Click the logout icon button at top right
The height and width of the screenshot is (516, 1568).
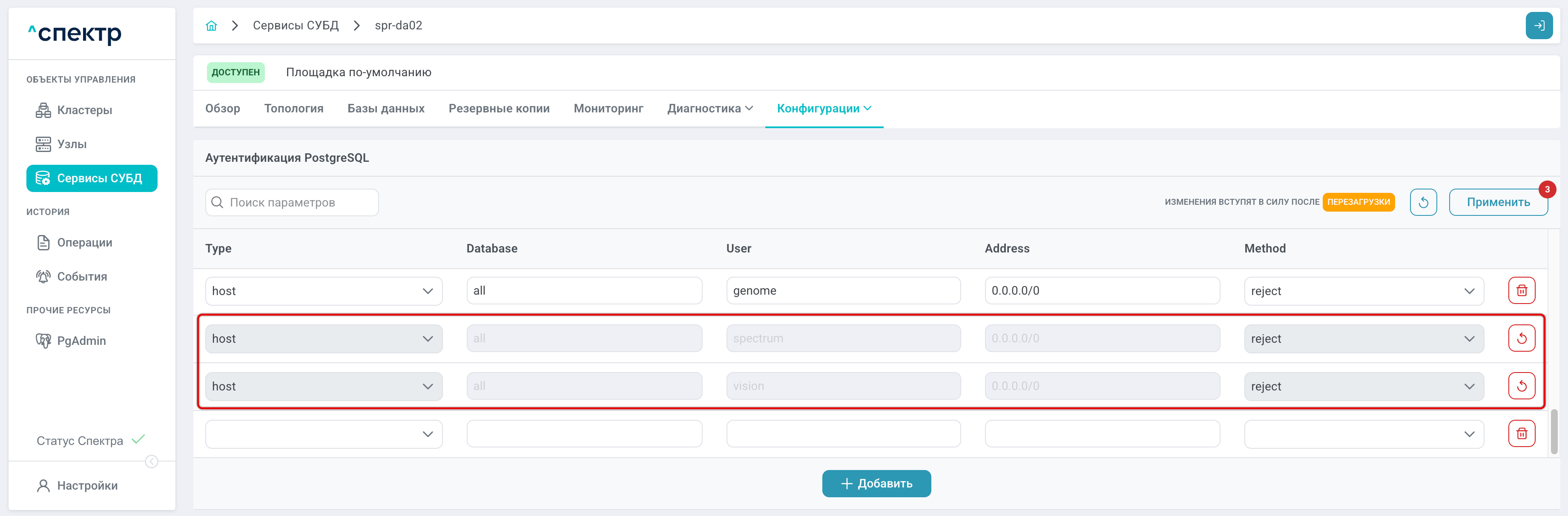1539,26
